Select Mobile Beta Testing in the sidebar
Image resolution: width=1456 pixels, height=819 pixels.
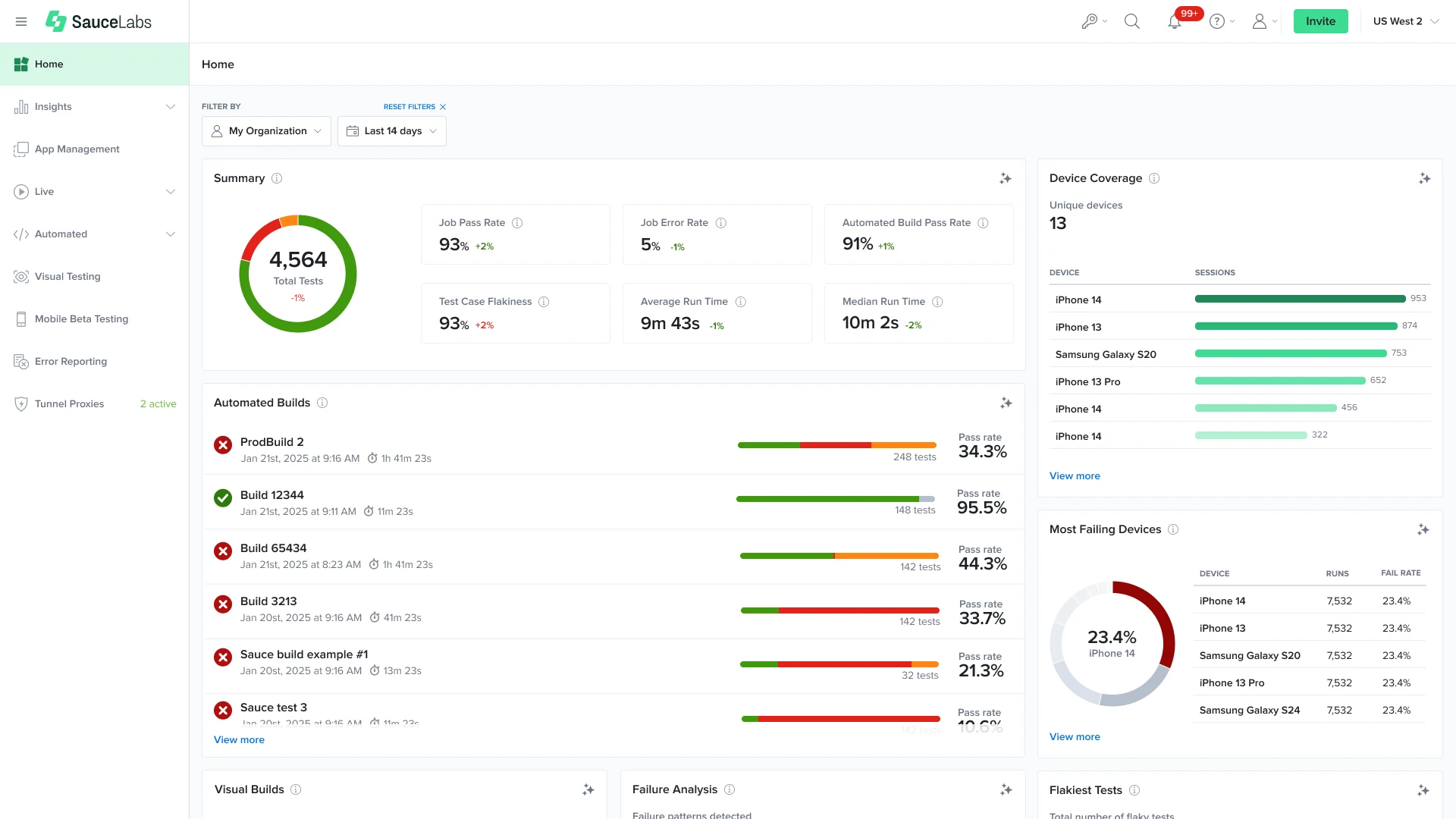[81, 318]
